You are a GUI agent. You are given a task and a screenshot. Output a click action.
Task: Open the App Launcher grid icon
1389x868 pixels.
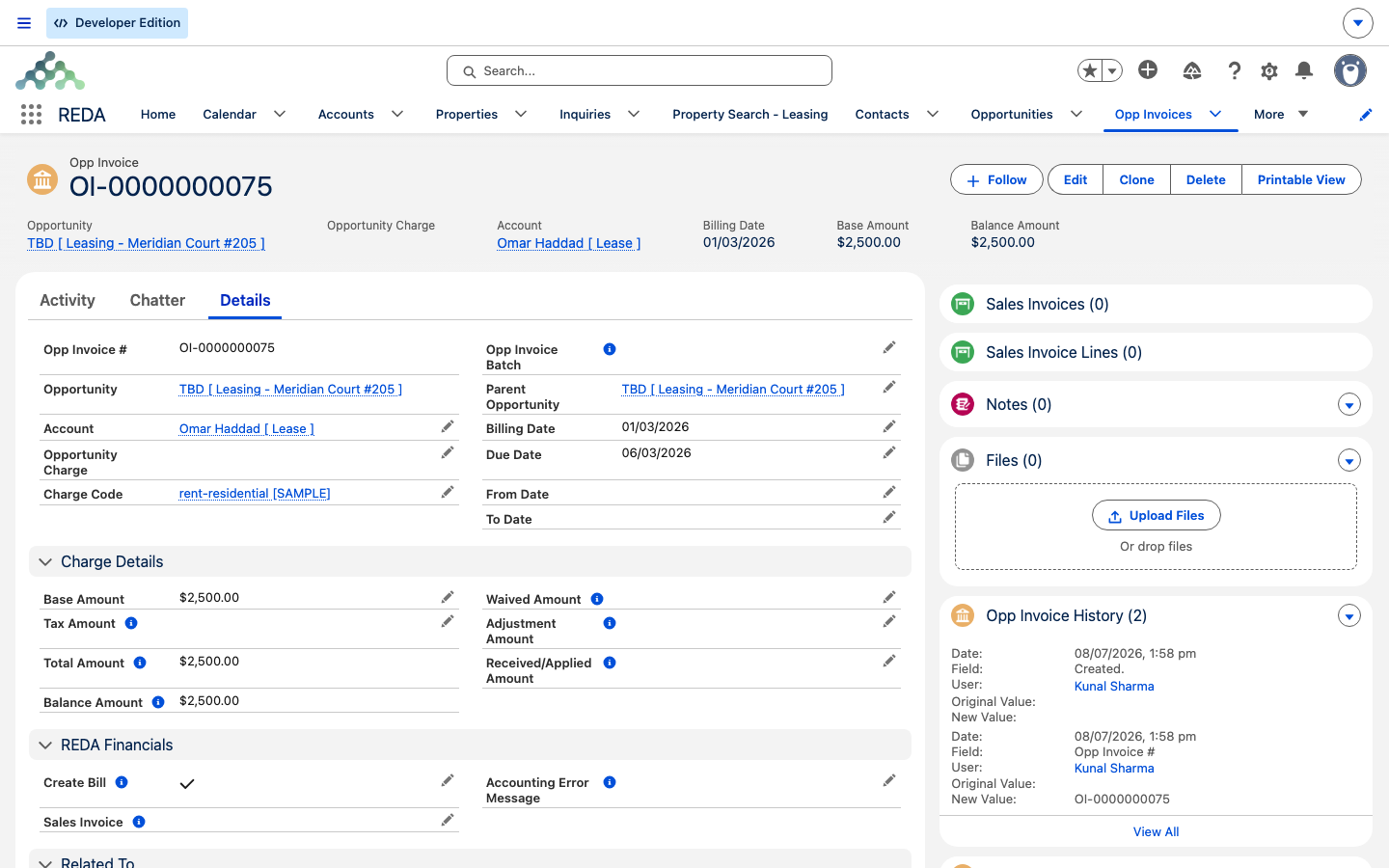click(31, 114)
